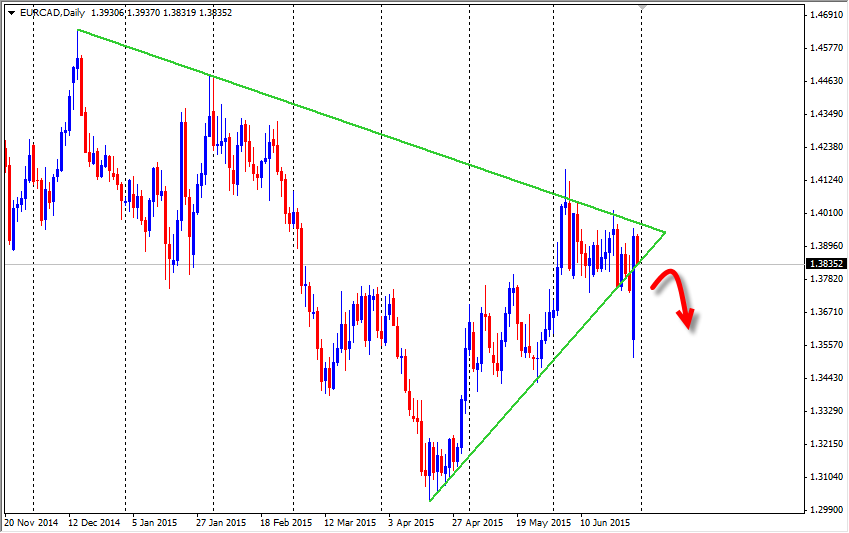This screenshot has height=533, width=849.
Task: Click the chart shift marker triangle
Action: tap(642, 8)
